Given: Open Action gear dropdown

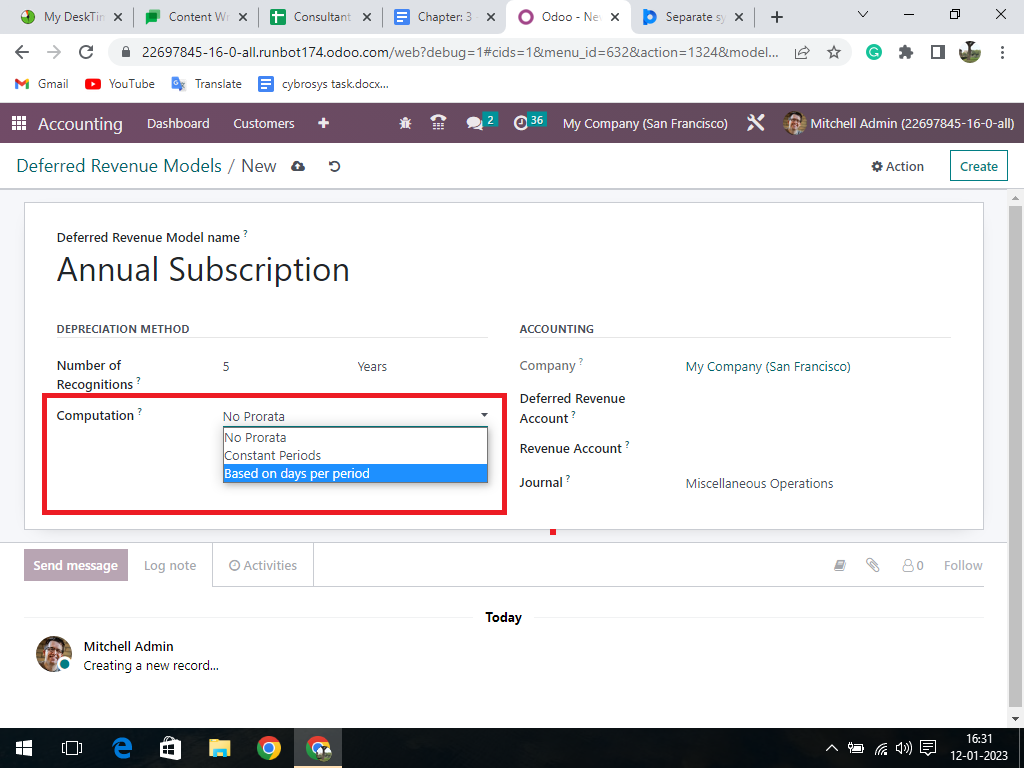Looking at the screenshot, I should coord(897,167).
